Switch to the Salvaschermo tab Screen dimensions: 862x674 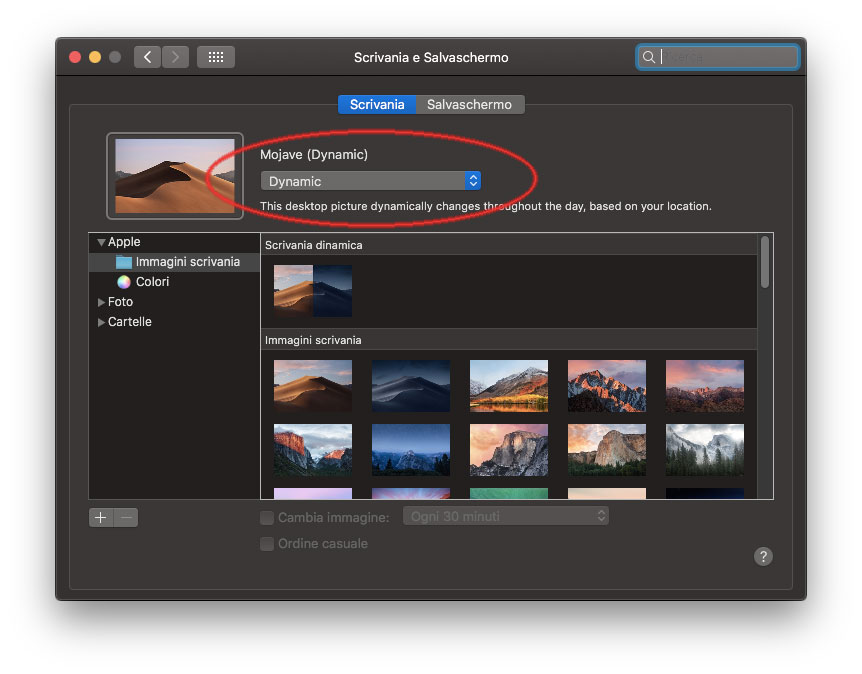pos(469,104)
